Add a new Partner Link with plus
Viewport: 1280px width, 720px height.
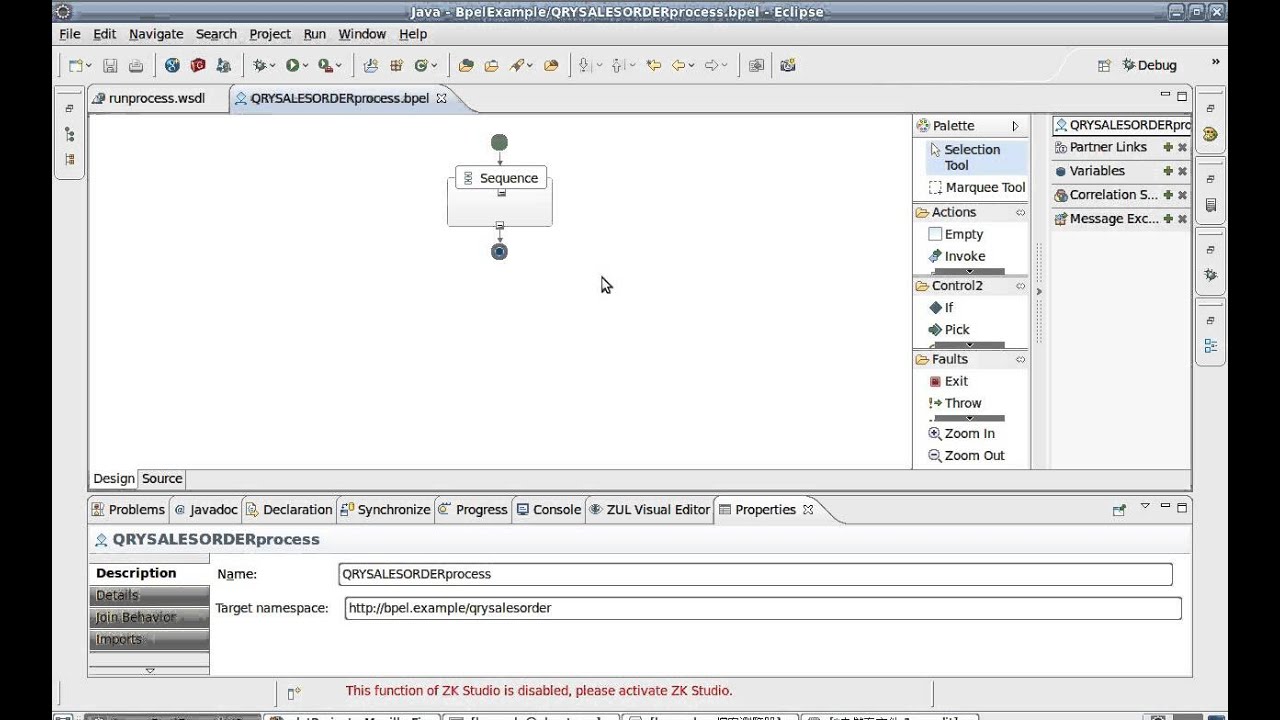coord(1168,147)
